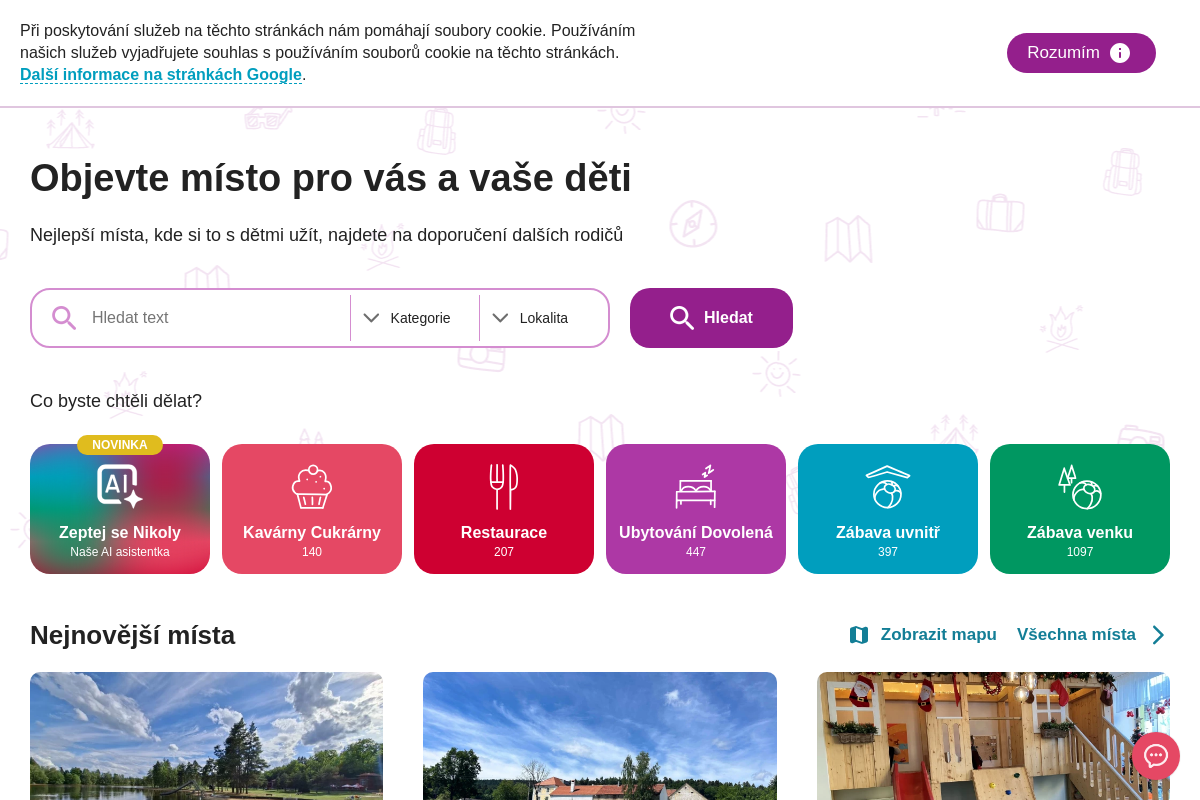Click the trees and ball Zábava venku icon
1200x800 pixels.
coord(1080,487)
